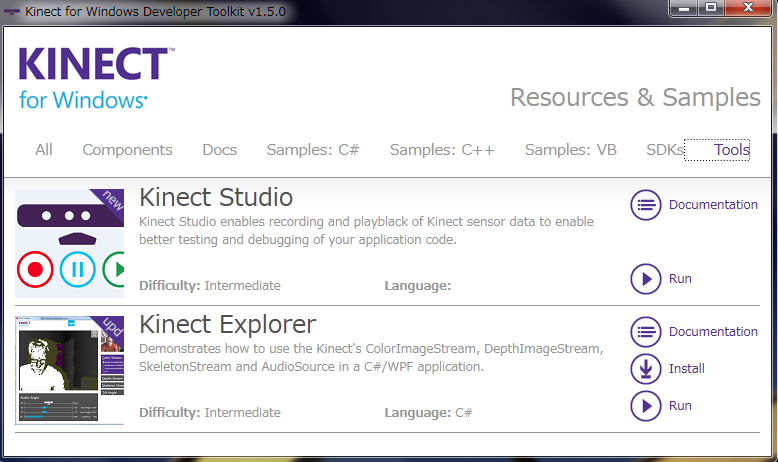The width and height of the screenshot is (778, 462).
Task: Open the Kinect Studio thumbnail image
Action: pos(70,243)
